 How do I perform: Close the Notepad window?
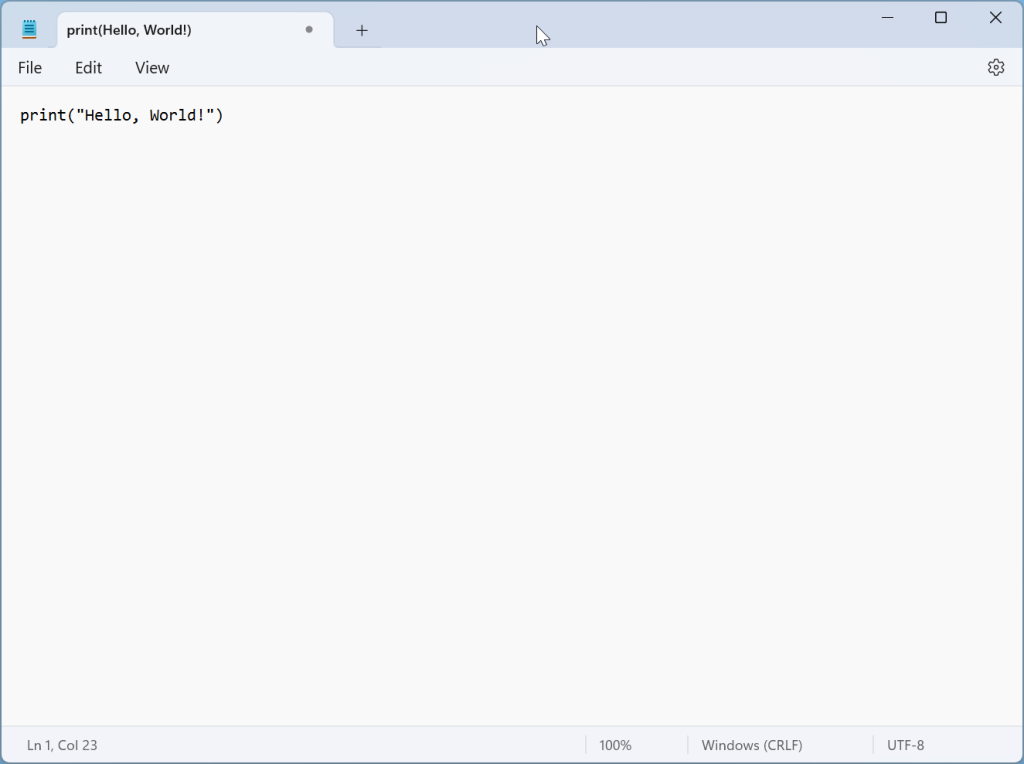click(x=995, y=18)
